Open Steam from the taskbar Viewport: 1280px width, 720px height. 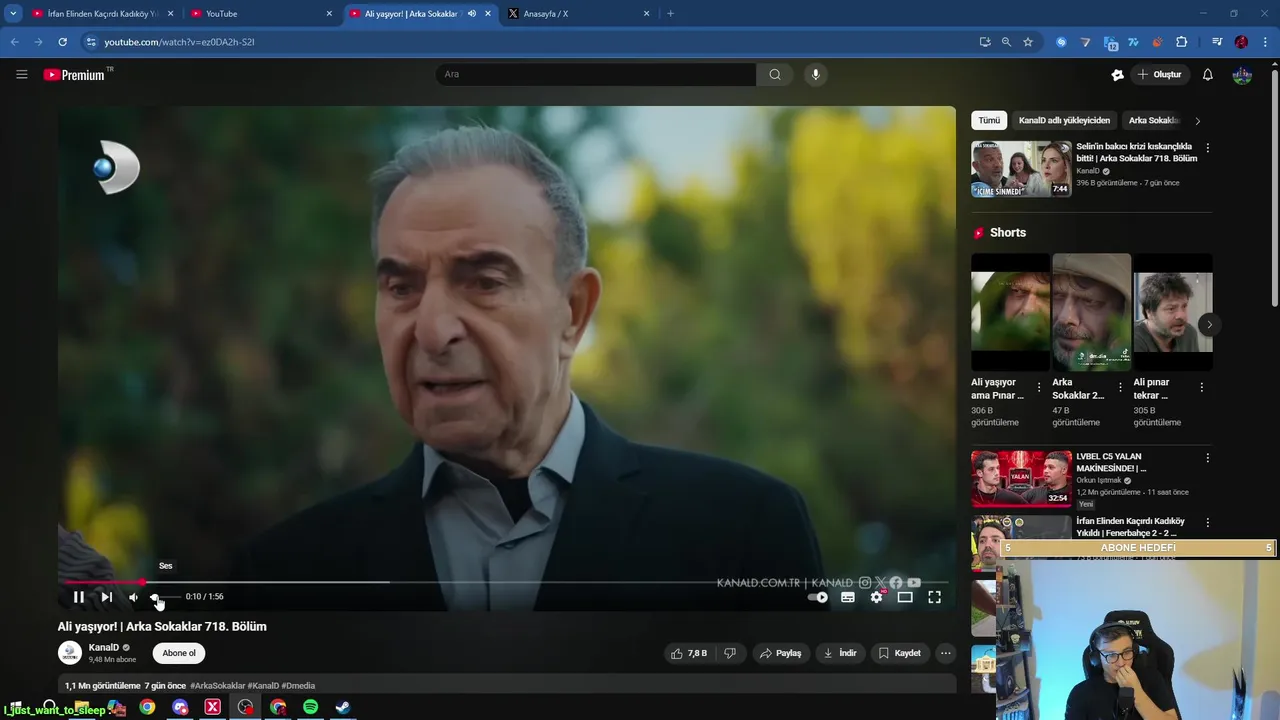342,707
